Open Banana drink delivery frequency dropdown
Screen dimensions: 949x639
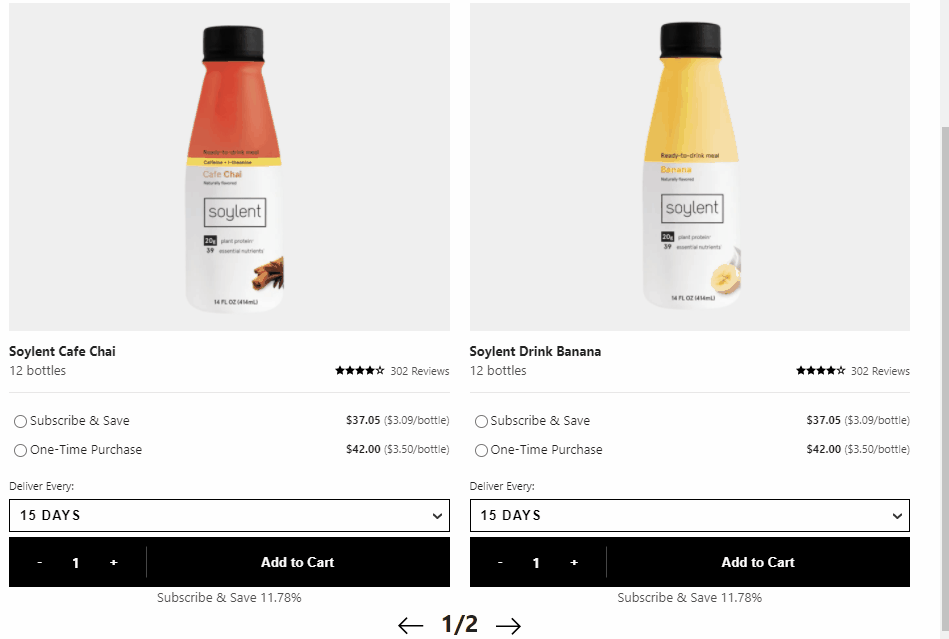(x=690, y=516)
